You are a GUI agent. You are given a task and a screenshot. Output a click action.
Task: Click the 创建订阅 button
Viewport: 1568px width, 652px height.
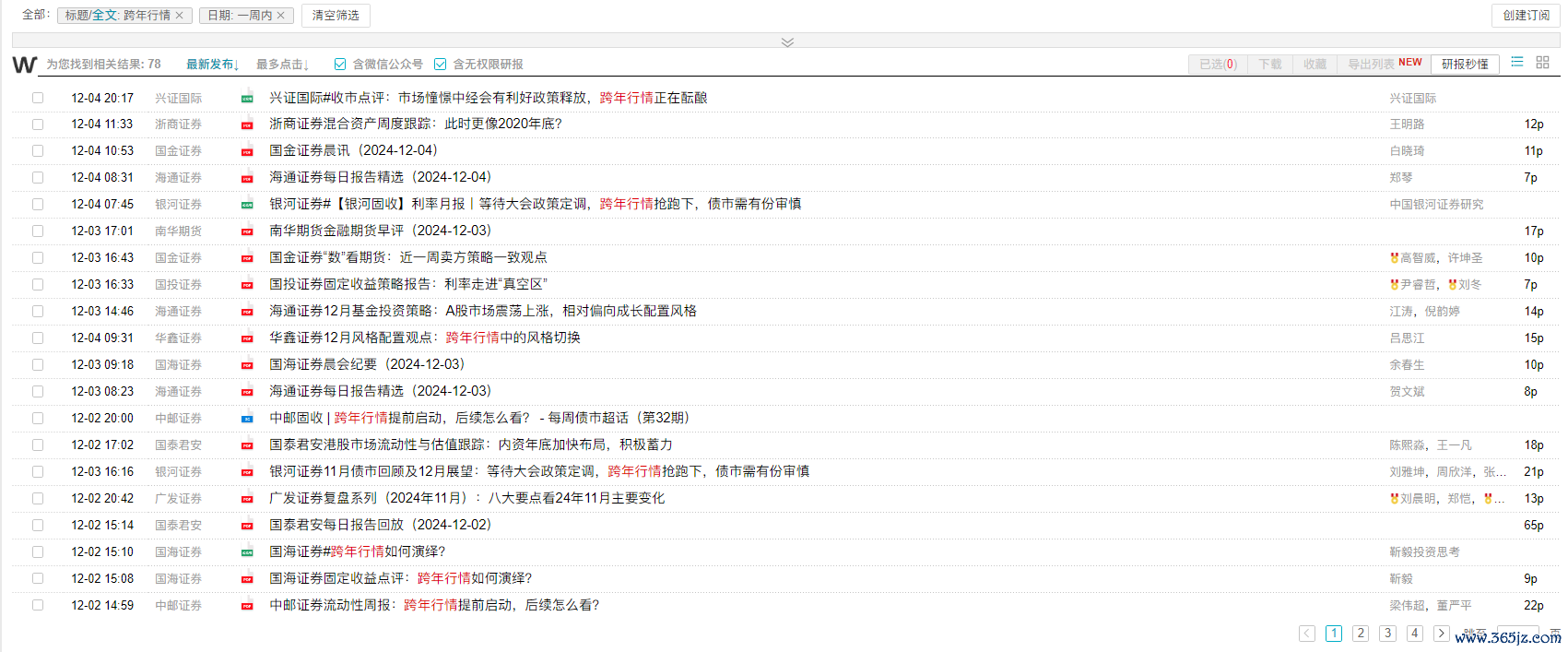pyautogui.click(x=1526, y=16)
